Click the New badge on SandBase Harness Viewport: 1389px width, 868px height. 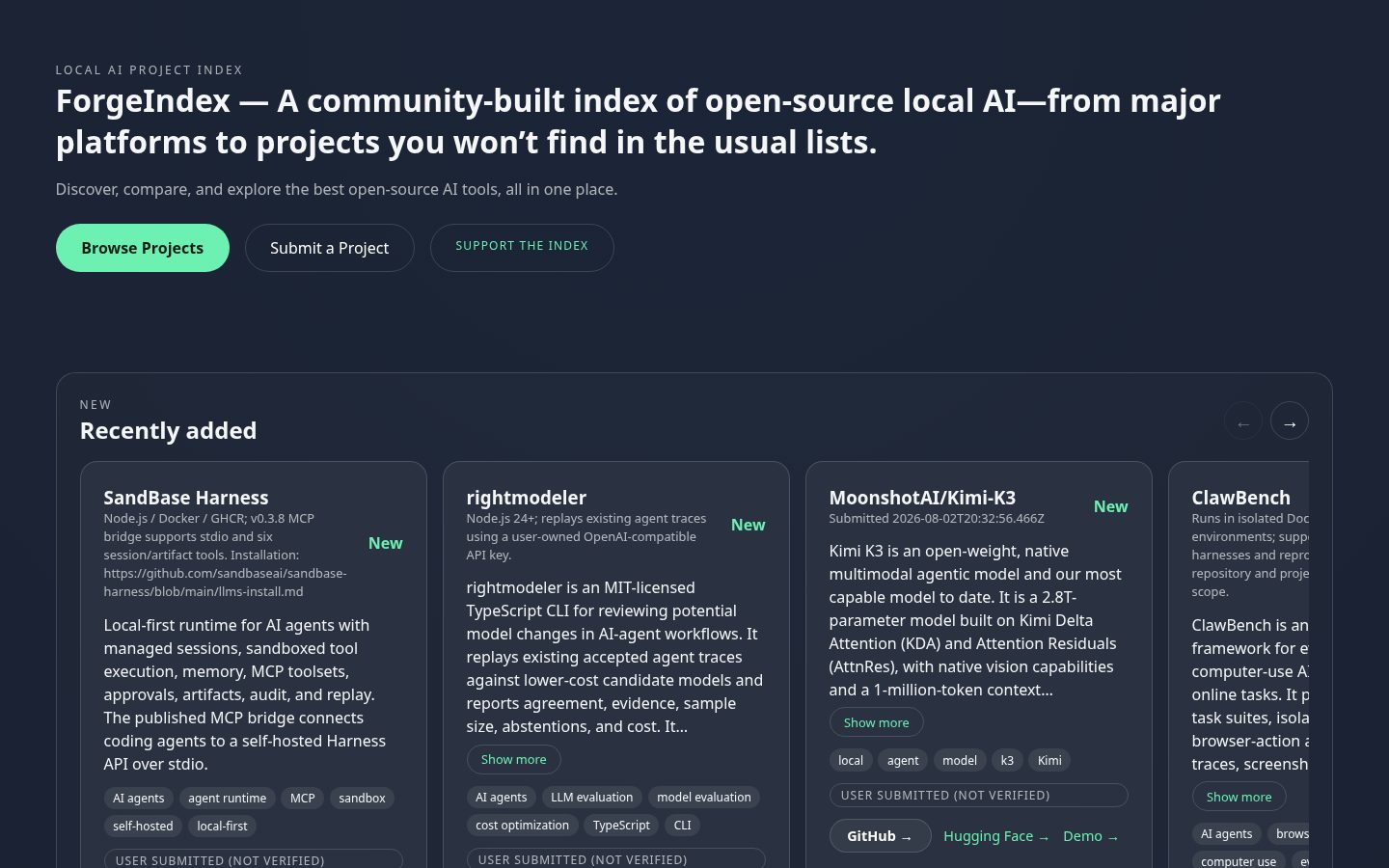coord(386,543)
